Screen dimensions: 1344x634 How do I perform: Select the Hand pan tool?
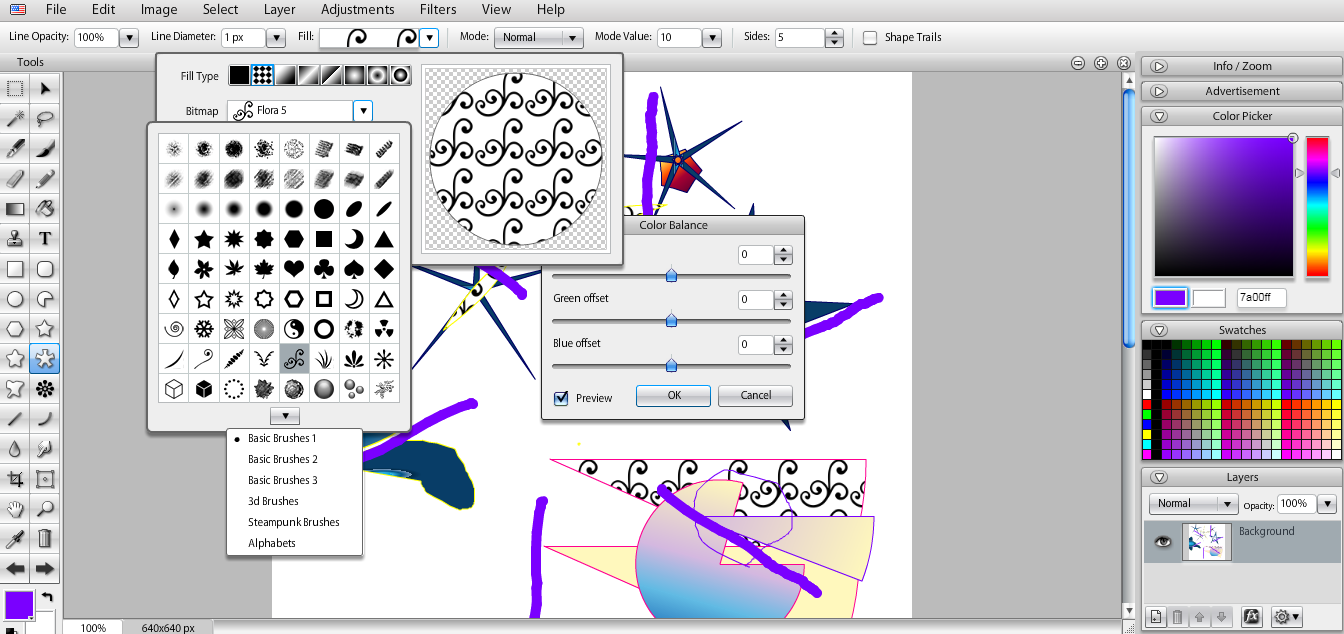pos(15,509)
